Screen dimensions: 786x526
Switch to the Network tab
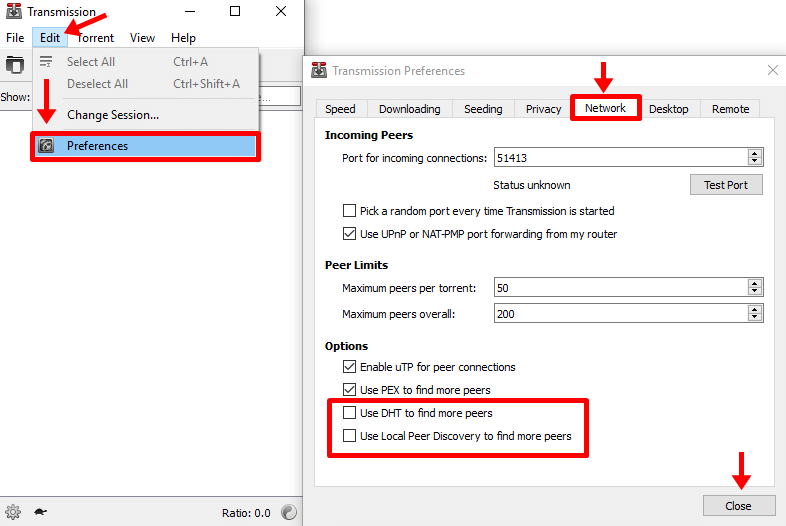tap(606, 108)
